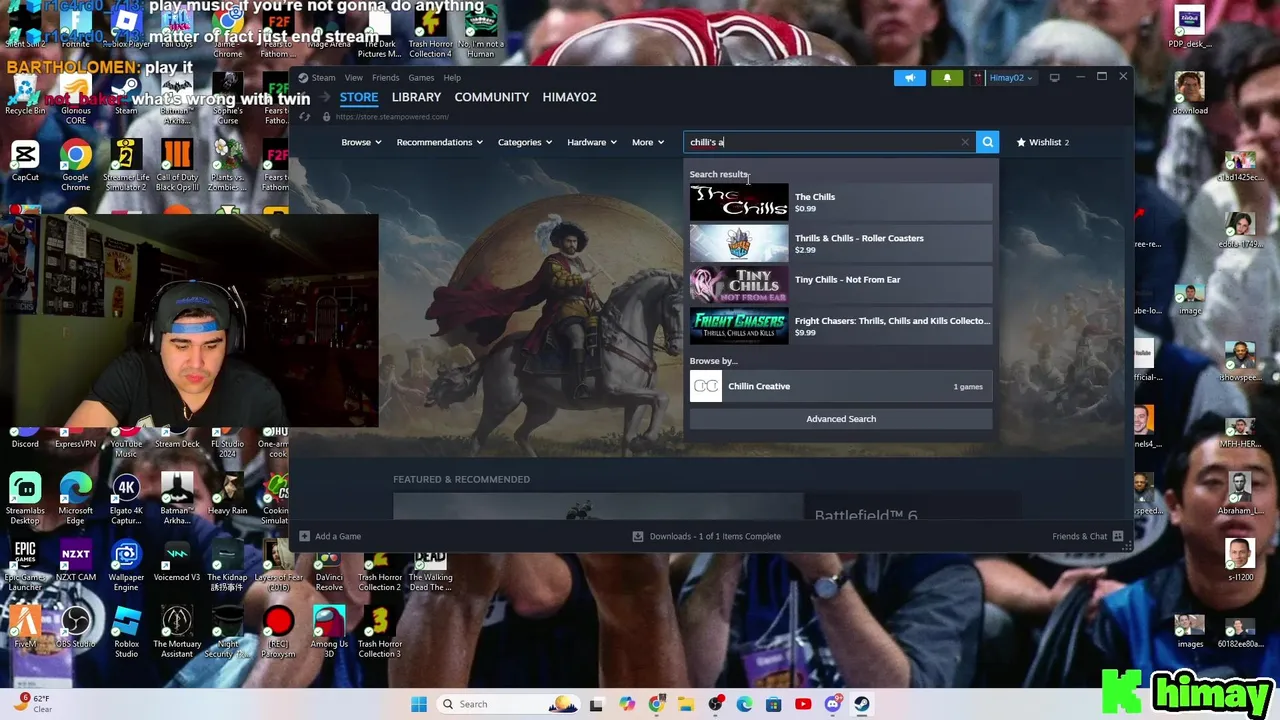Screen dimensions: 1280x720
Task: Select Tiny Chills - Not From Ear result
Action: click(840, 284)
